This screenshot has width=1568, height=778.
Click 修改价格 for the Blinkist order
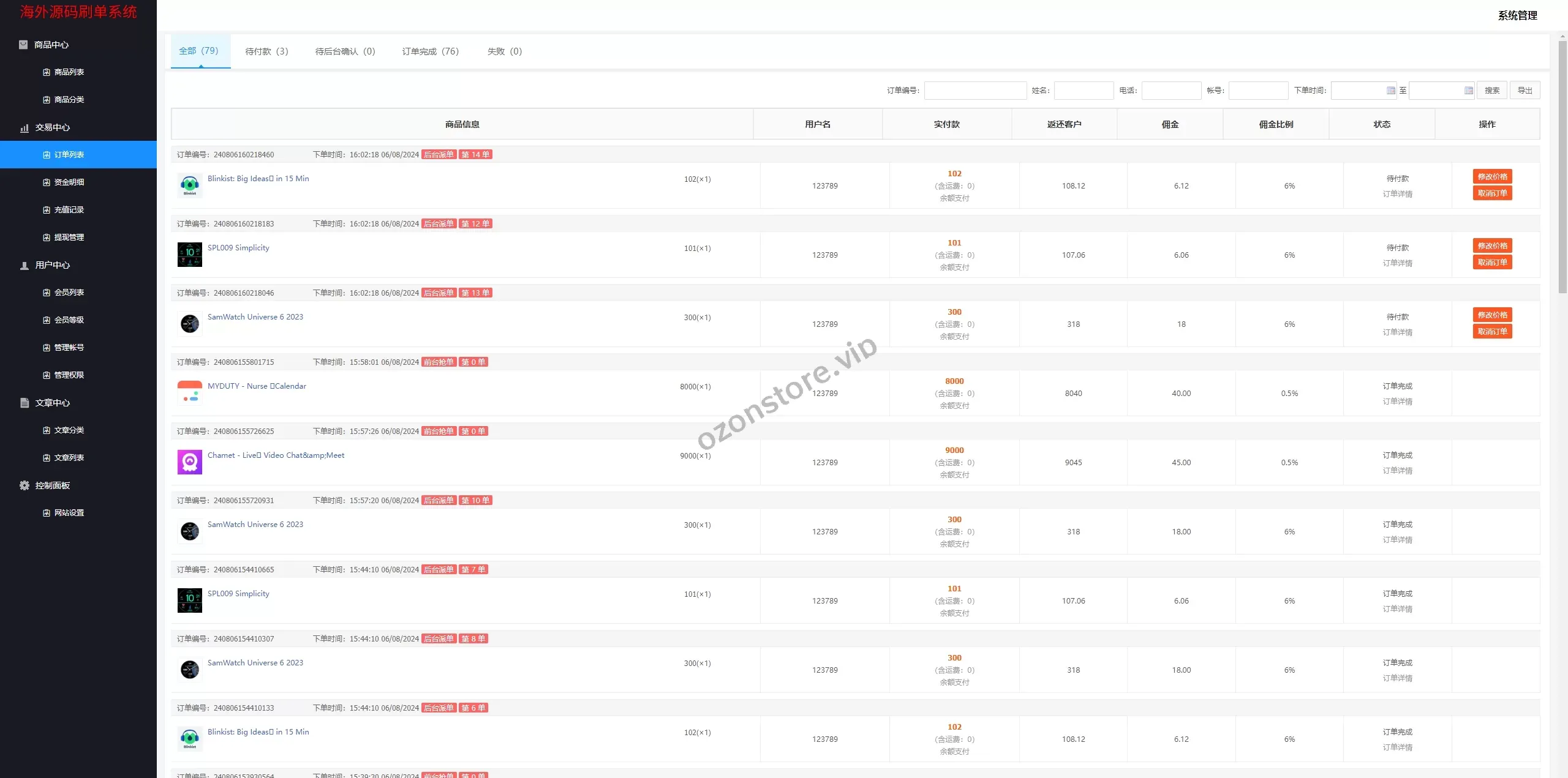pos(1492,177)
